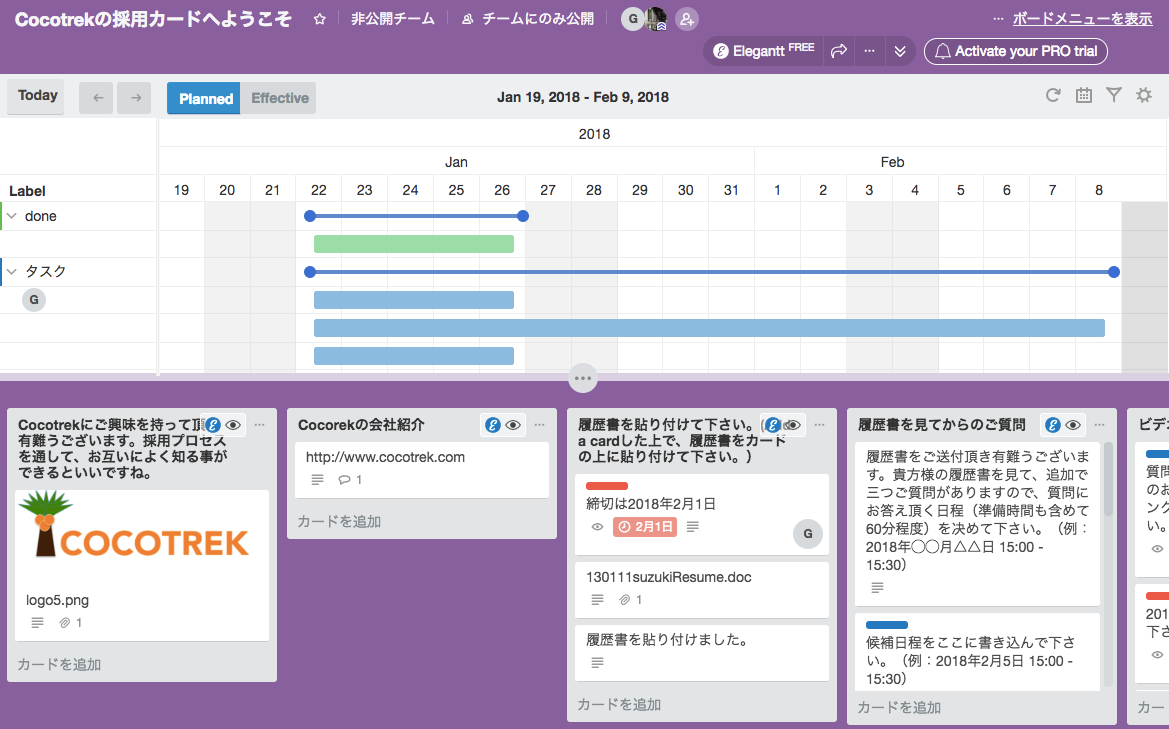Collapse Elegantt panel with double chevron
1169x729 pixels.
[900, 51]
